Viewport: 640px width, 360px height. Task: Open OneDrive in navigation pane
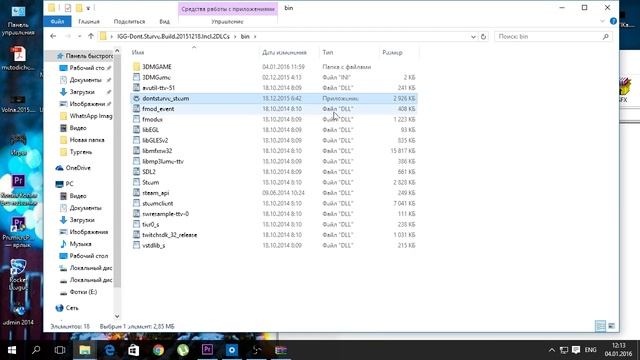point(73,168)
